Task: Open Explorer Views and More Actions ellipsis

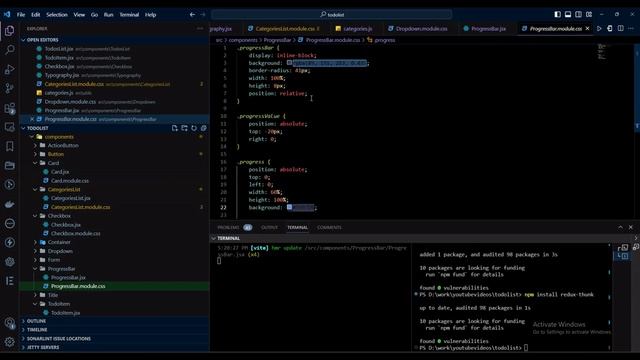Action: pos(200,29)
